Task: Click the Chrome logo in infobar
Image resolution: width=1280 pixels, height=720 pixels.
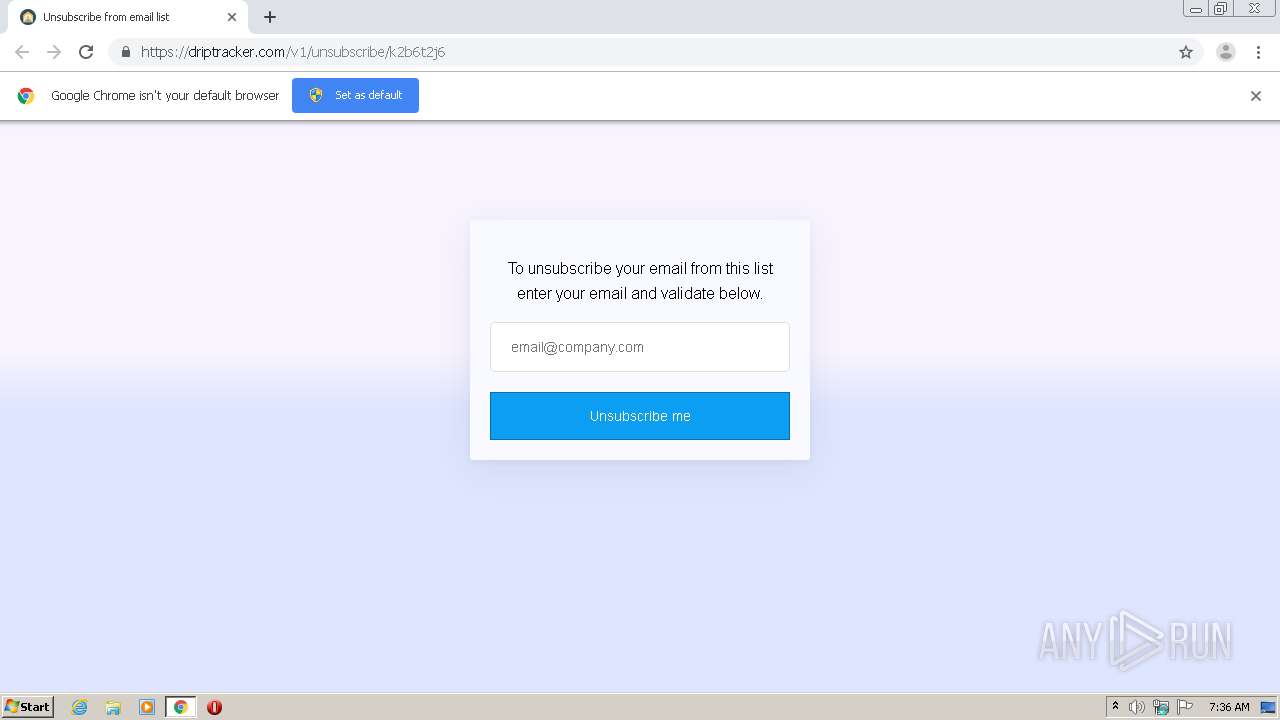Action: click(x=26, y=96)
